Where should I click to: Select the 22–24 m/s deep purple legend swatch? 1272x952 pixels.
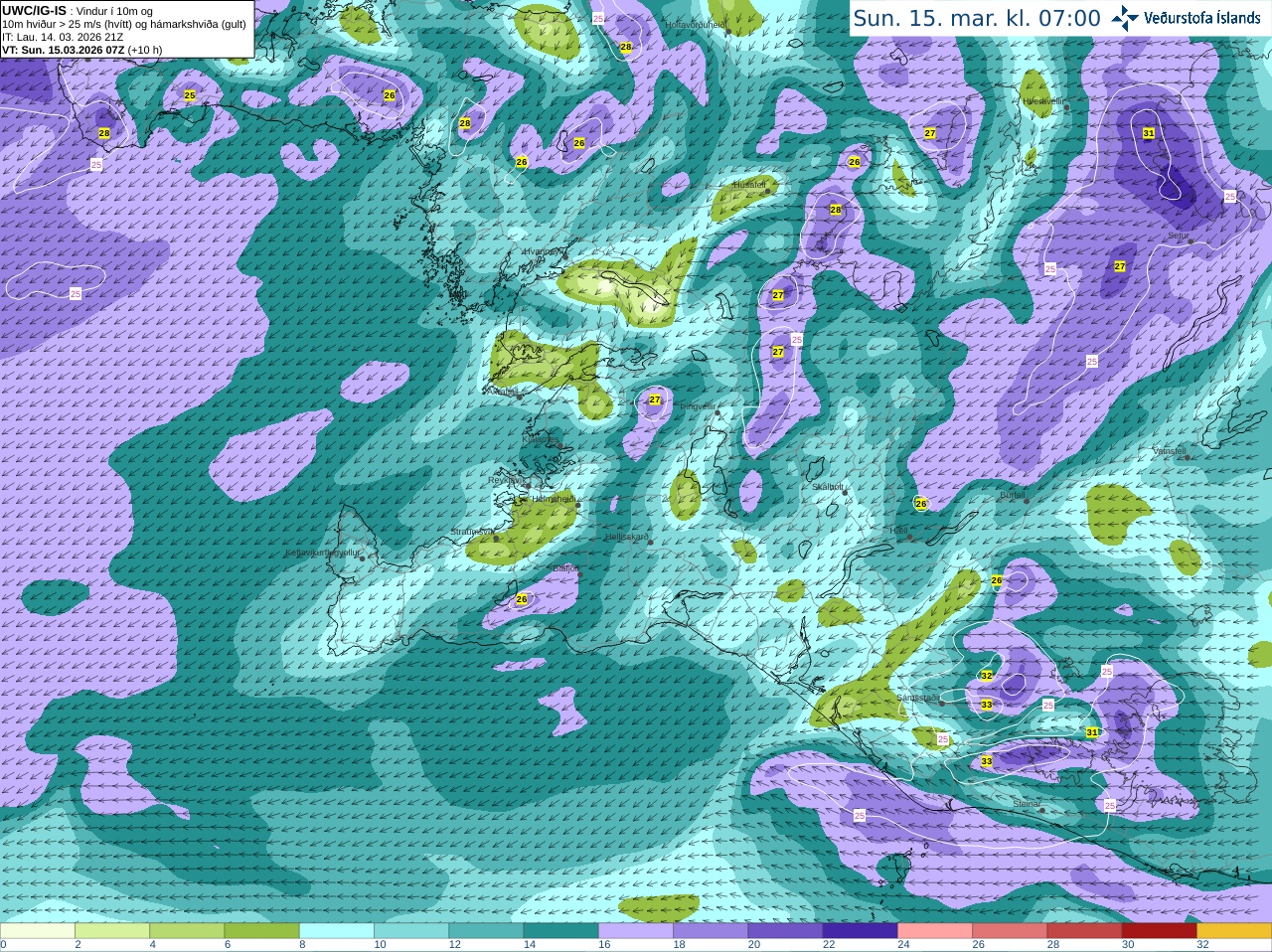coord(860,931)
